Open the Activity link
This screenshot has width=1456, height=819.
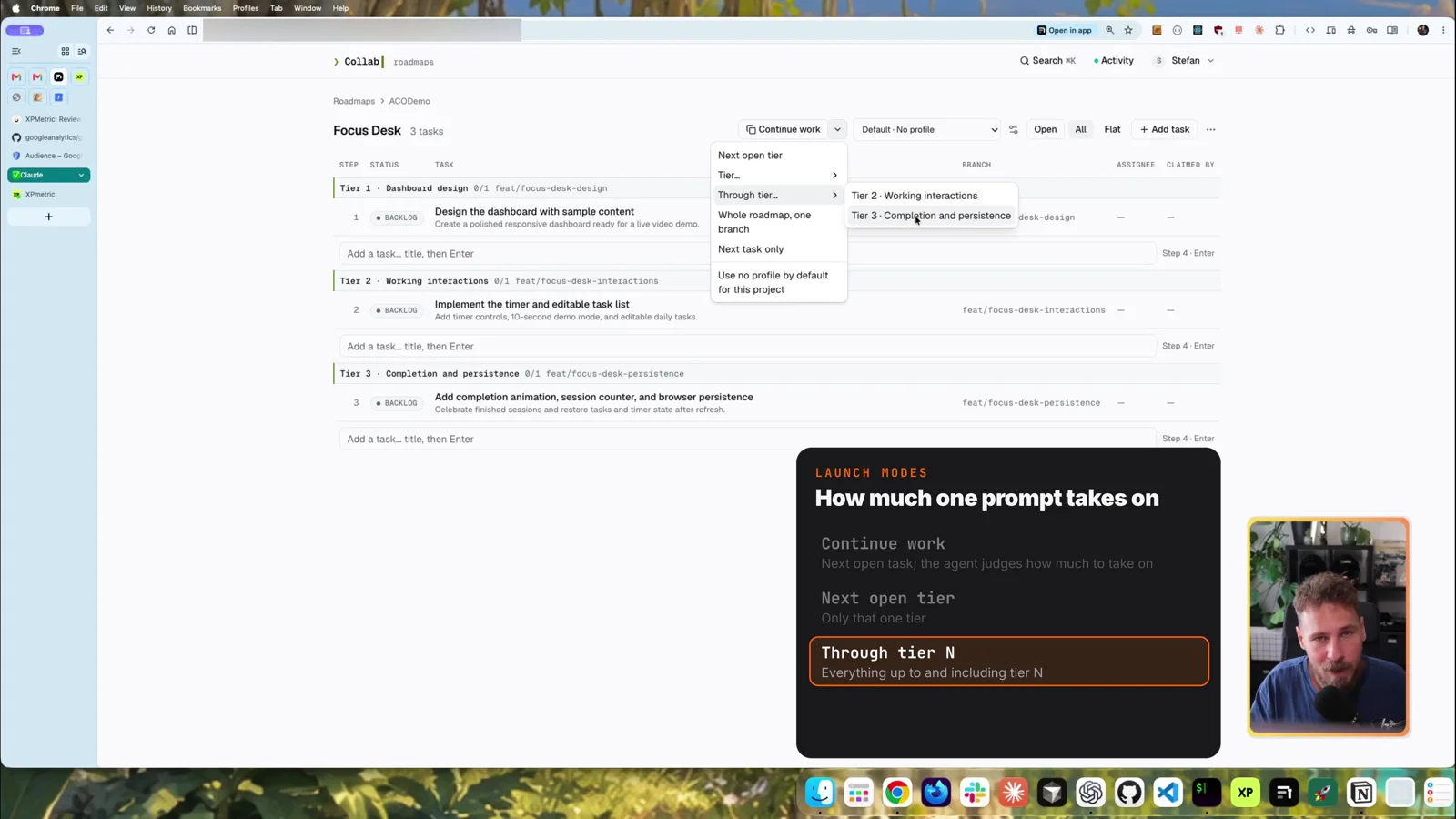coord(1113,61)
